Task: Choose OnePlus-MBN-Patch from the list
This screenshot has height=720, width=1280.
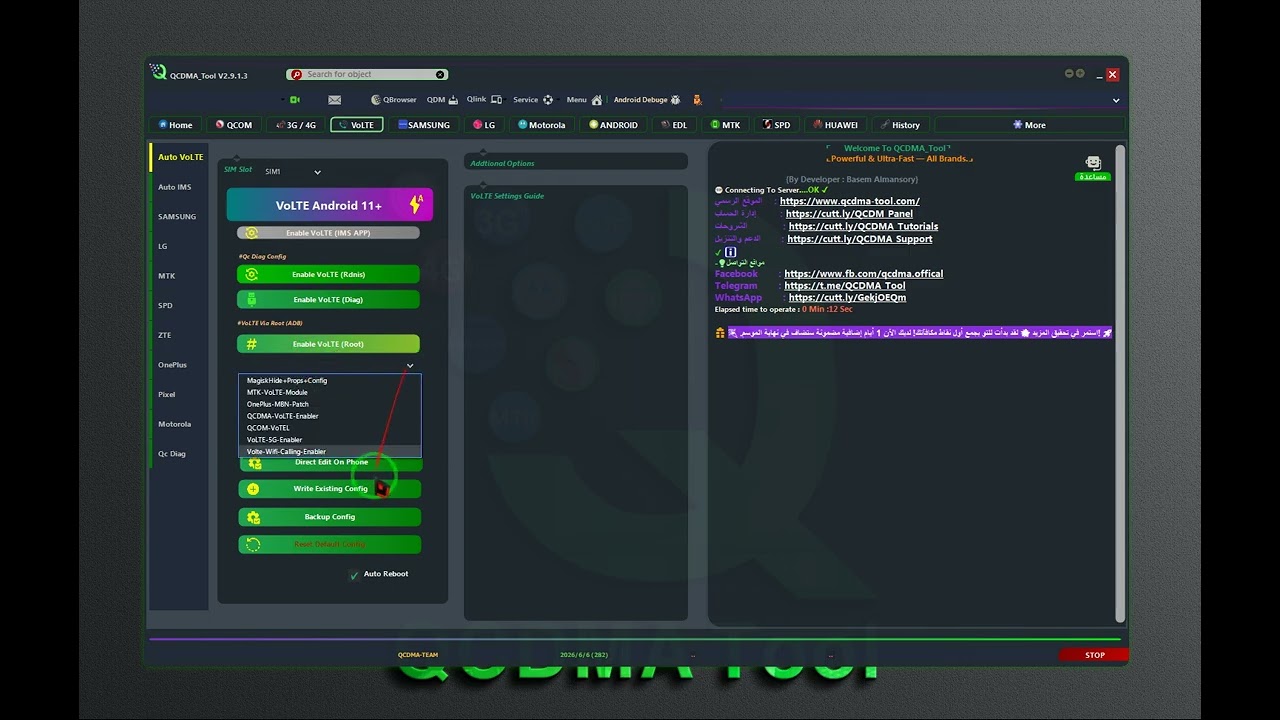Action: tap(330, 405)
